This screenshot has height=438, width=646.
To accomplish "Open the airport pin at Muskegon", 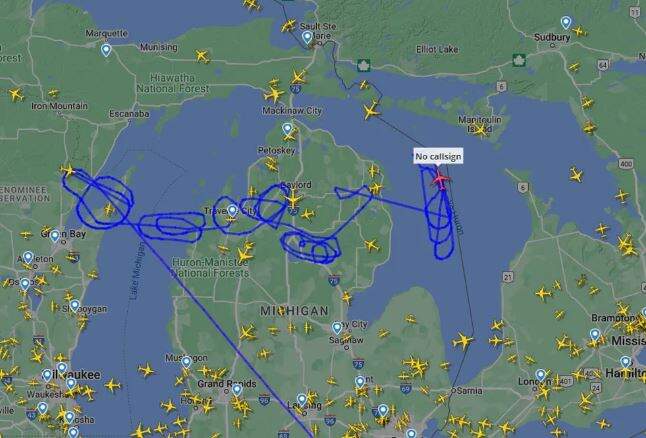I will (x=186, y=362).
